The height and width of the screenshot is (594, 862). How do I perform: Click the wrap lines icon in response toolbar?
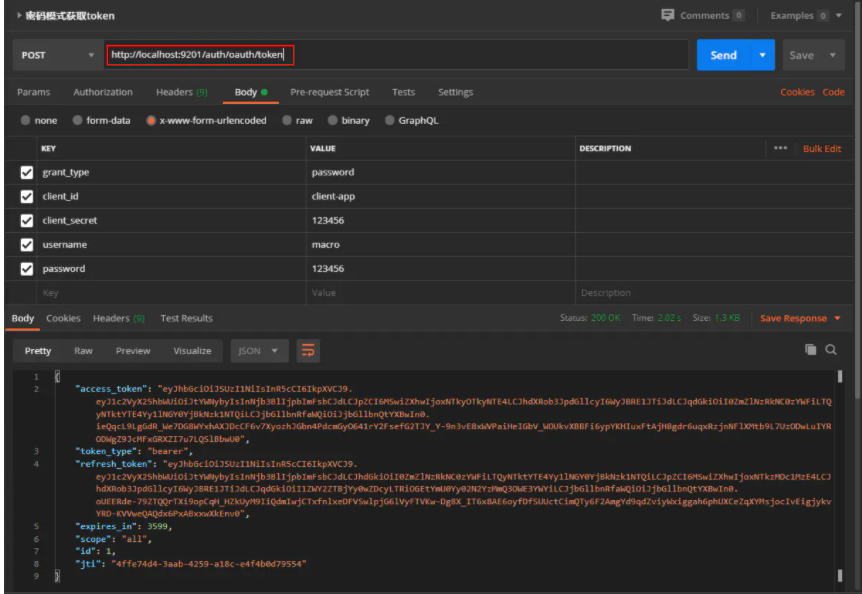(x=308, y=351)
